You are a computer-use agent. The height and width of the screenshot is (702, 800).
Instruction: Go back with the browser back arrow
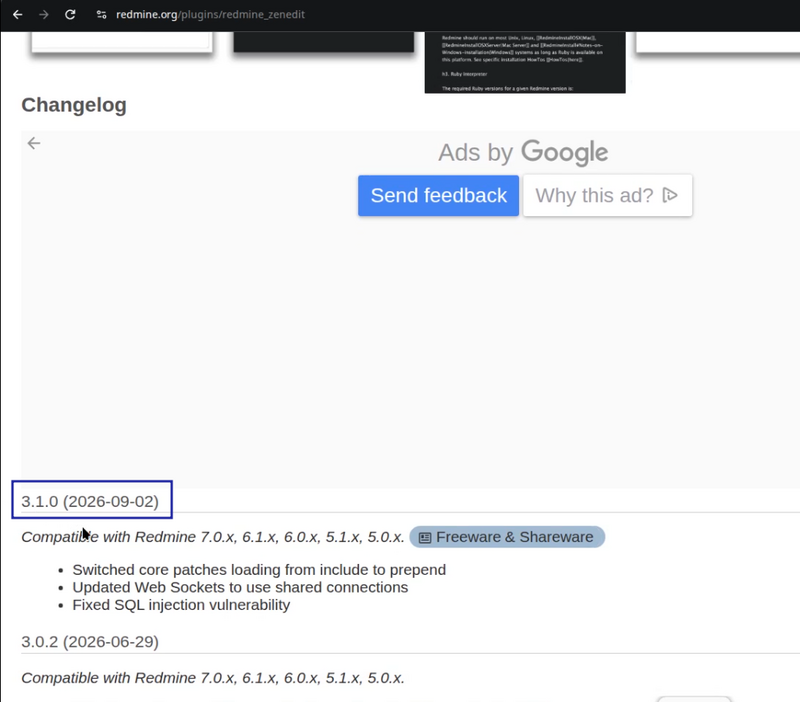coord(17,14)
